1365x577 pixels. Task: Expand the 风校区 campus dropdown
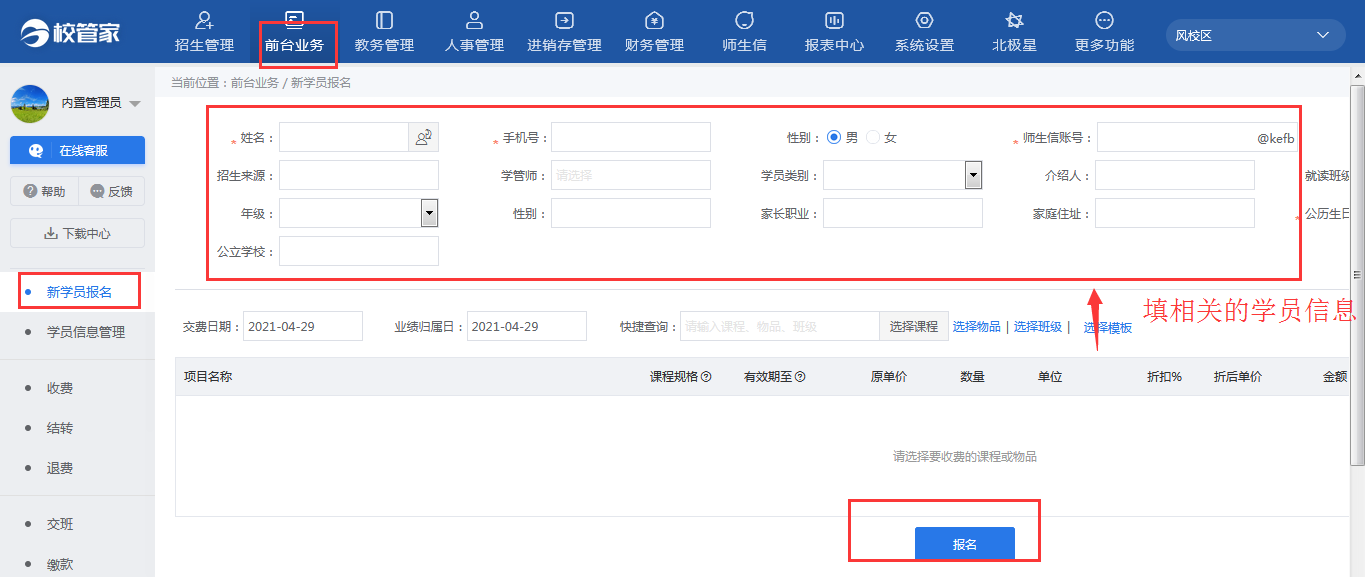pyautogui.click(x=1255, y=35)
